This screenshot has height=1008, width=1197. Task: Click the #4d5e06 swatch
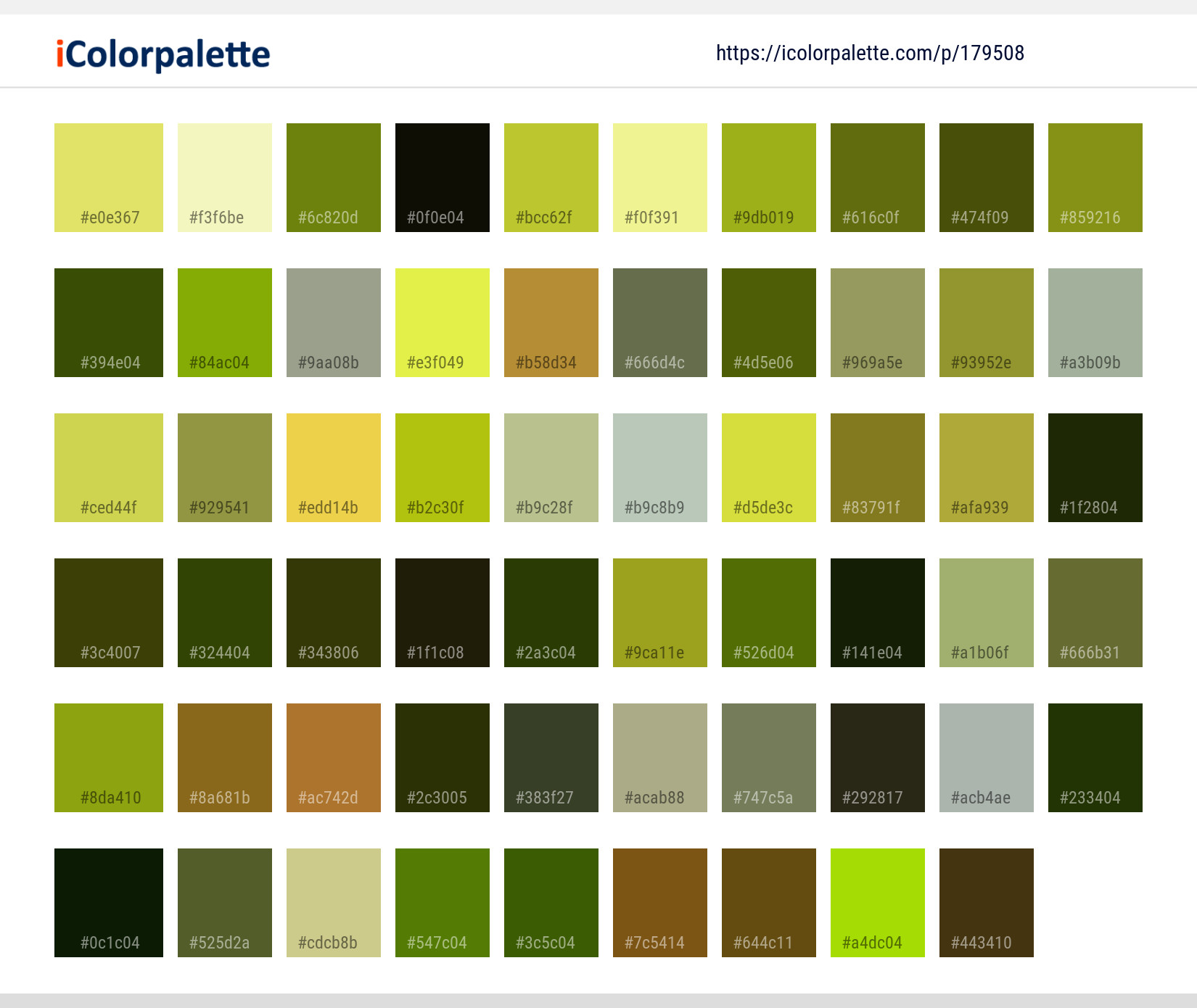(x=769, y=323)
